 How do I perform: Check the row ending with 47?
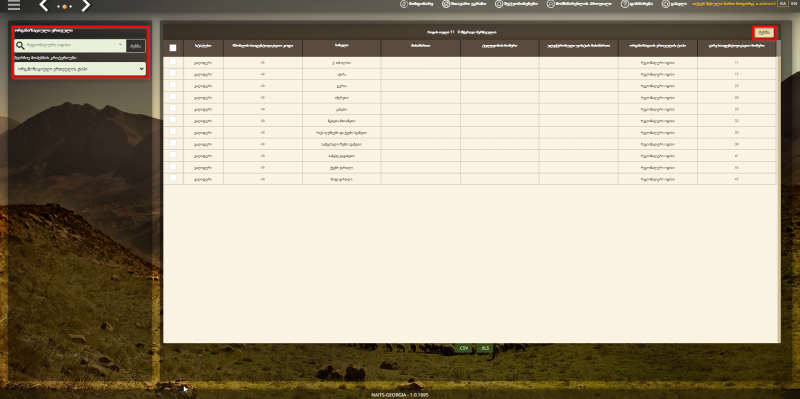pyautogui.click(x=173, y=178)
